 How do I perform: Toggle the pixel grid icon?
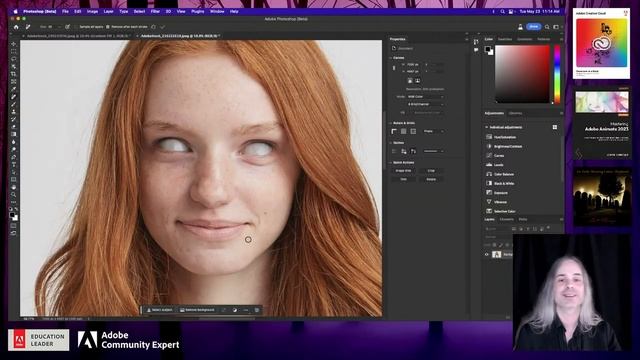413,131
